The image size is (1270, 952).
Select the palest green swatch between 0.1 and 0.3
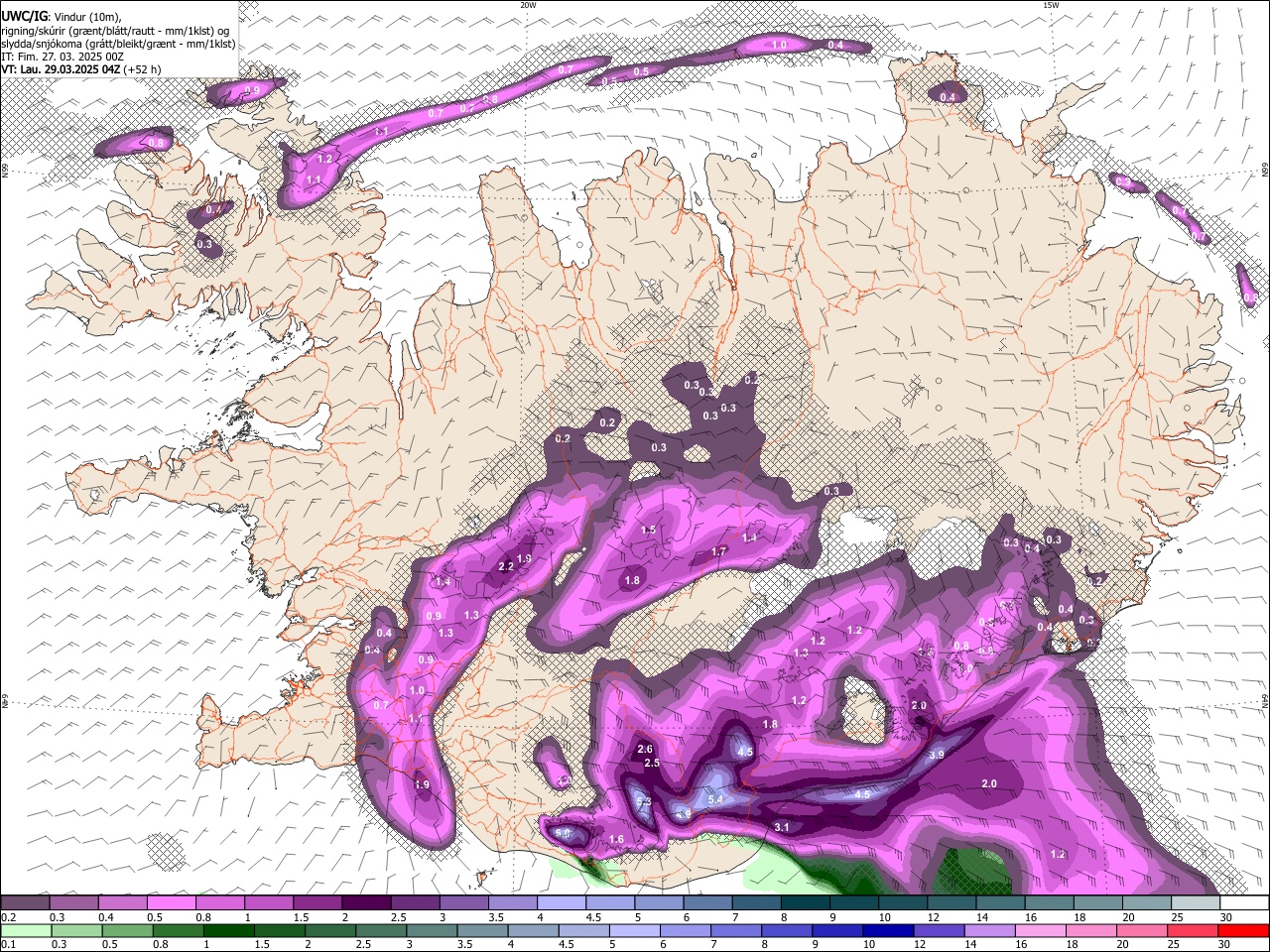pos(25,930)
